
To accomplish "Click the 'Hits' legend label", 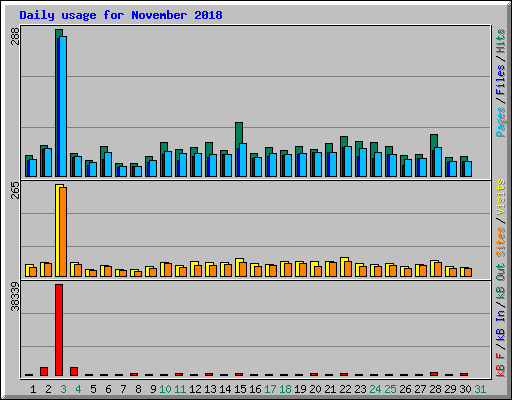I will tap(500, 41).
